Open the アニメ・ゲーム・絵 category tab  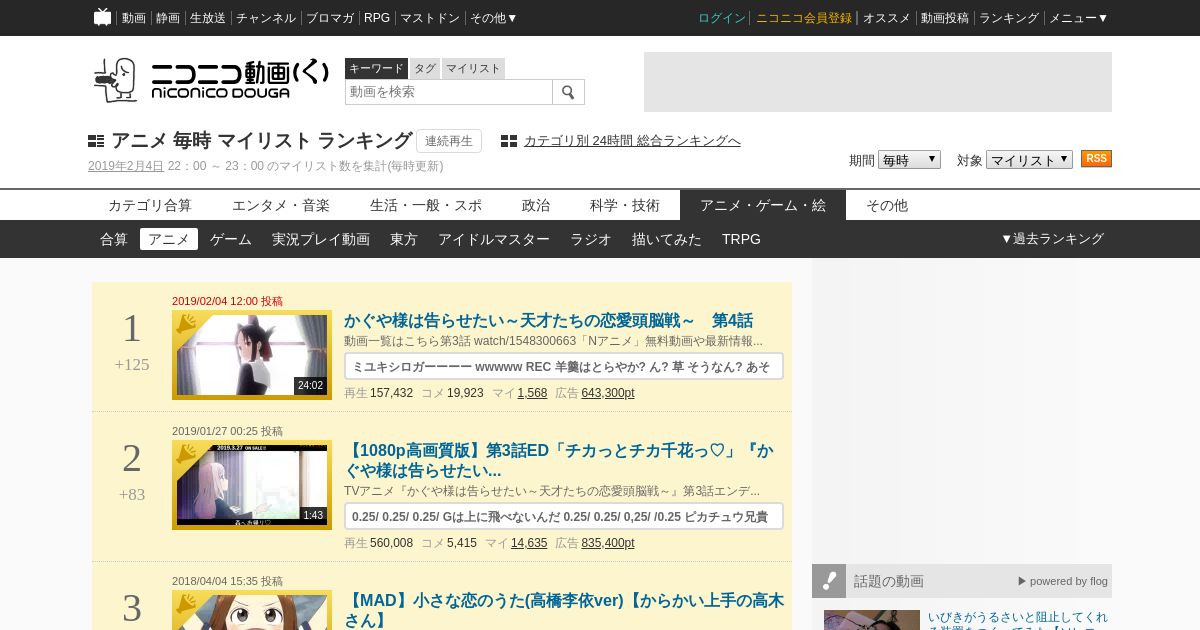pyautogui.click(x=763, y=205)
